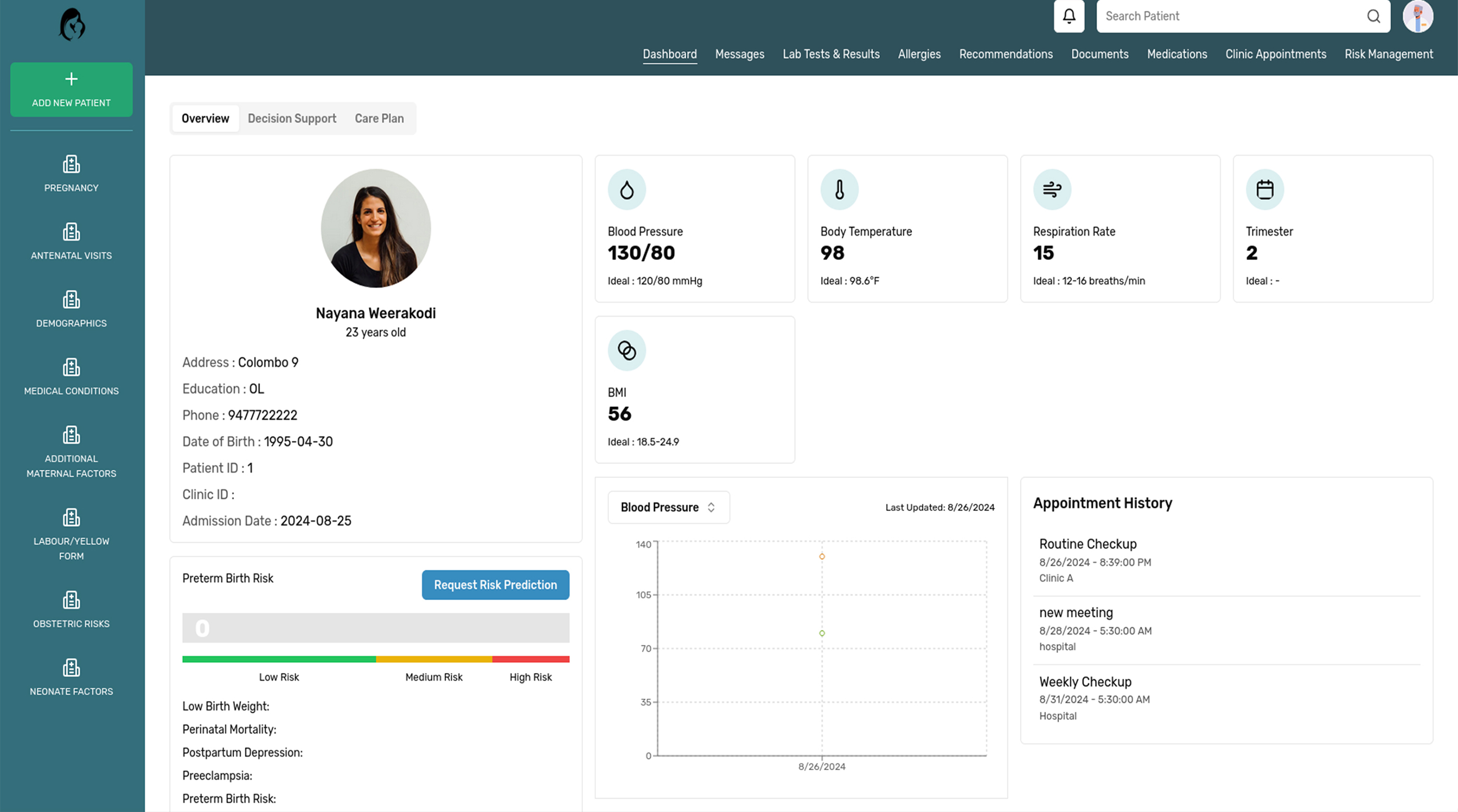This screenshot has height=812, width=1458.
Task: Click Request Risk Prediction button
Action: click(x=495, y=584)
